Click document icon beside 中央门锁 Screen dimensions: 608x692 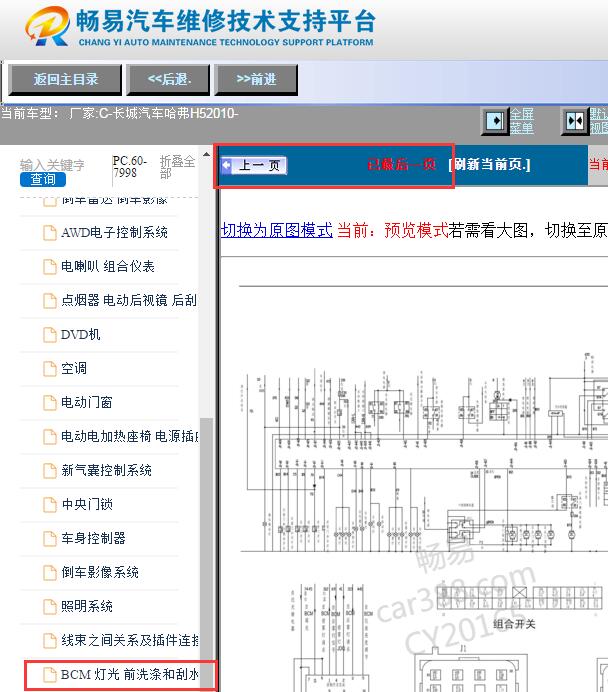coord(49,505)
